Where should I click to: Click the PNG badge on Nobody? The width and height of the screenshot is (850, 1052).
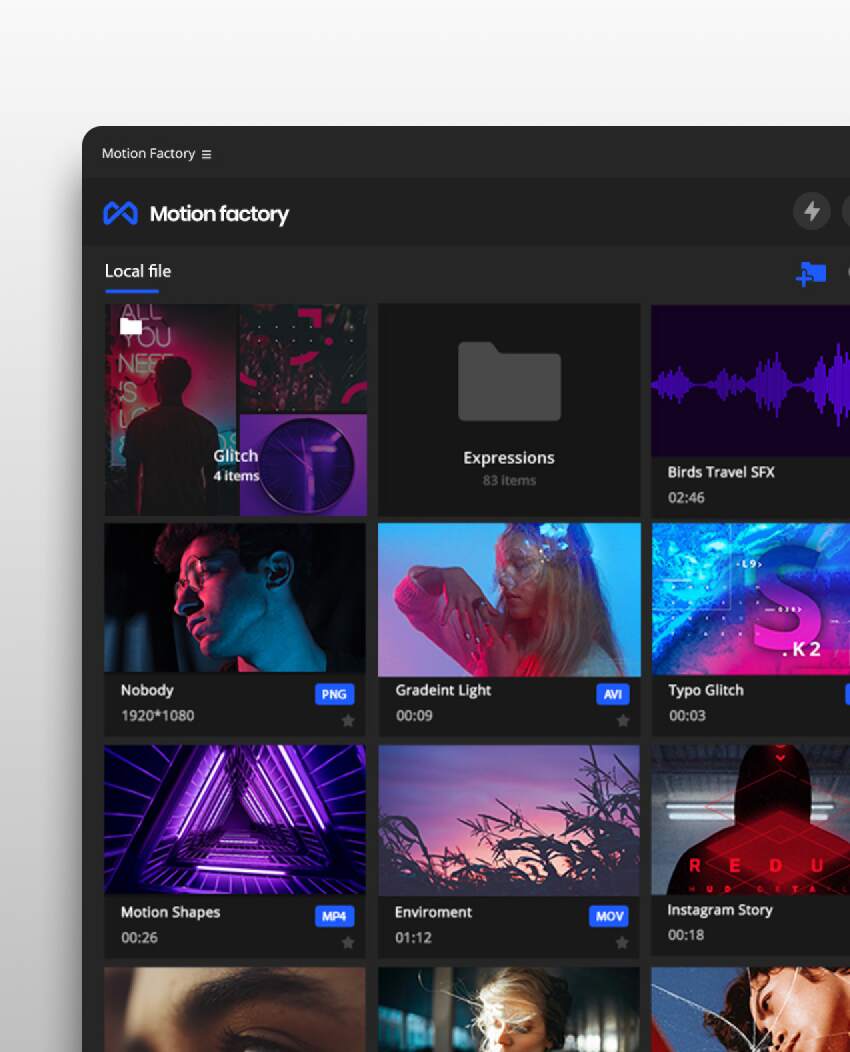click(334, 694)
